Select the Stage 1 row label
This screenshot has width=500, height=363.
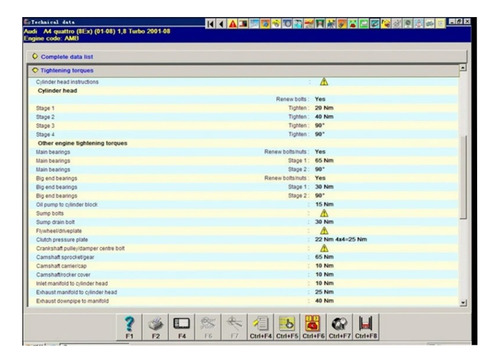pos(45,108)
